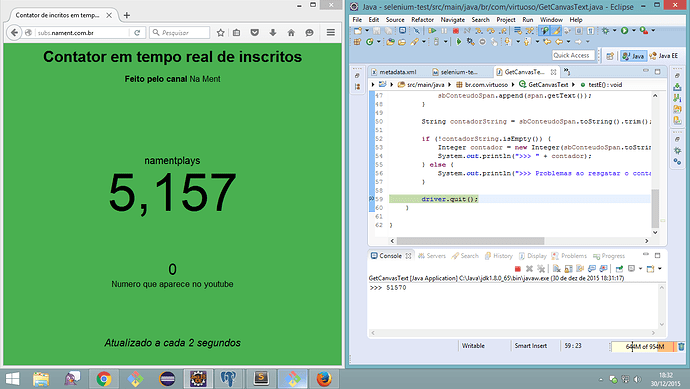The image size is (690, 389).
Task: Click the Debug bug icon in Eclipse toolbar
Action: [x=605, y=31]
